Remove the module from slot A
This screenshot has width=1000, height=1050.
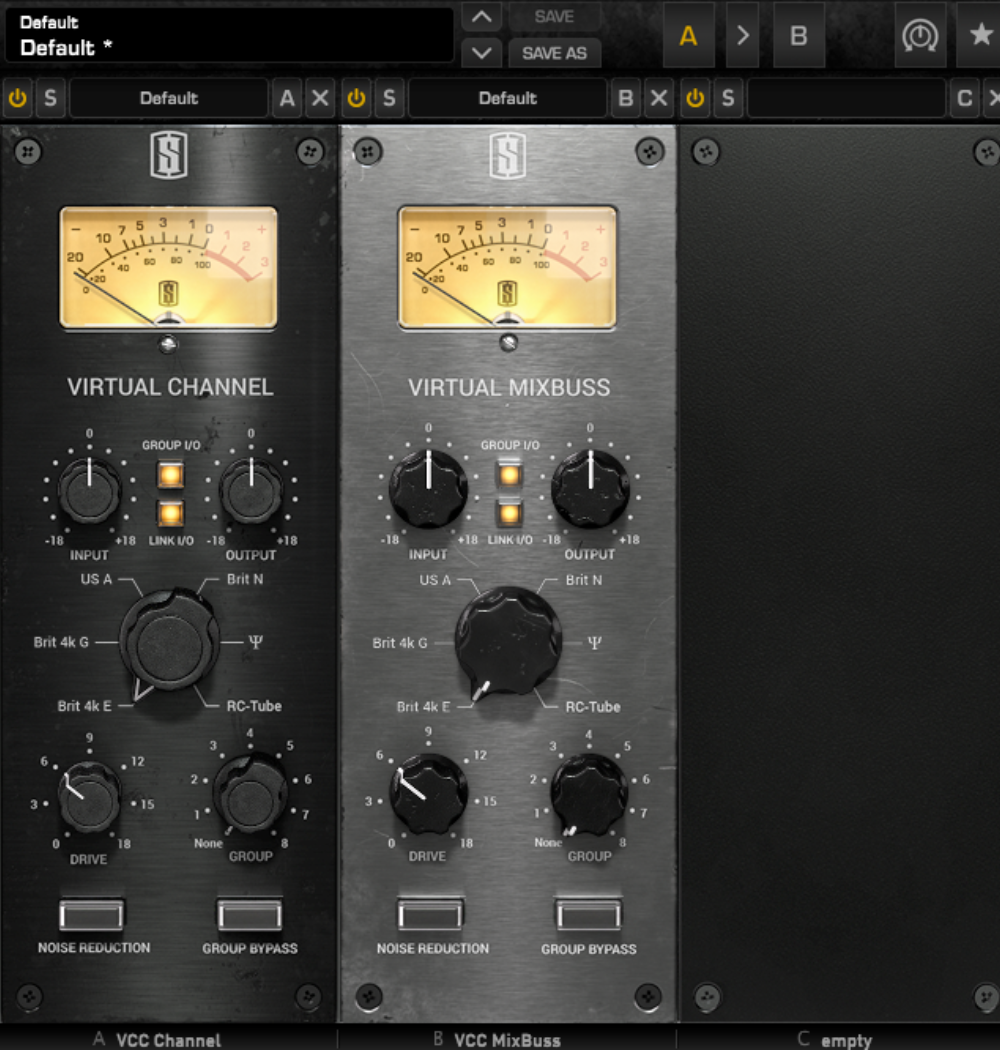pyautogui.click(x=321, y=98)
